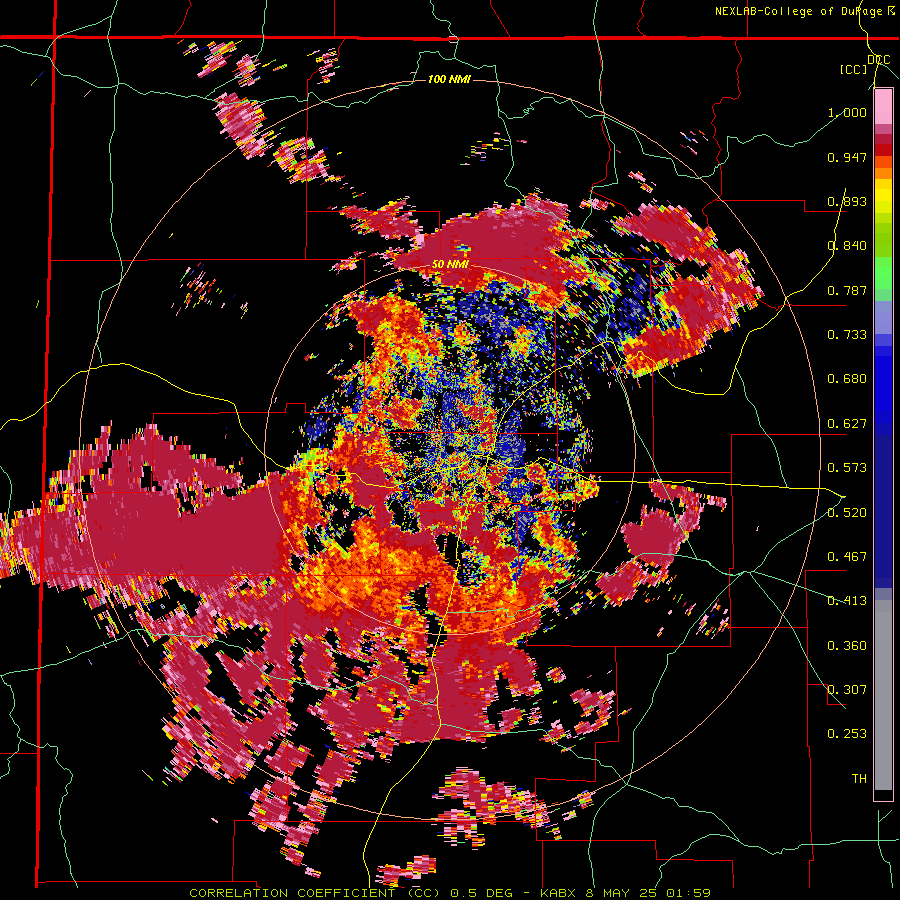
Task: Select the 0.680 legend value
Action: tap(847, 379)
